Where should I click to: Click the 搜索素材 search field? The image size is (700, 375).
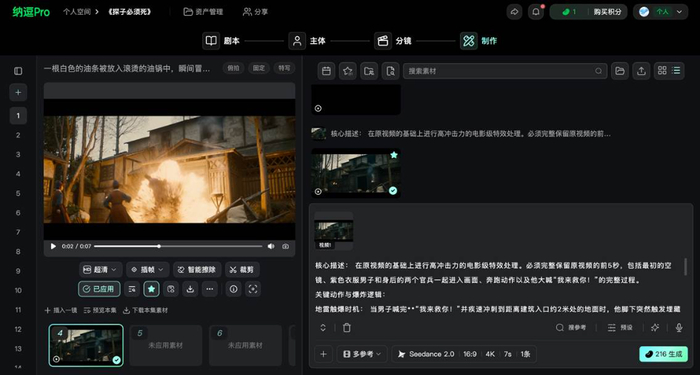pos(505,71)
